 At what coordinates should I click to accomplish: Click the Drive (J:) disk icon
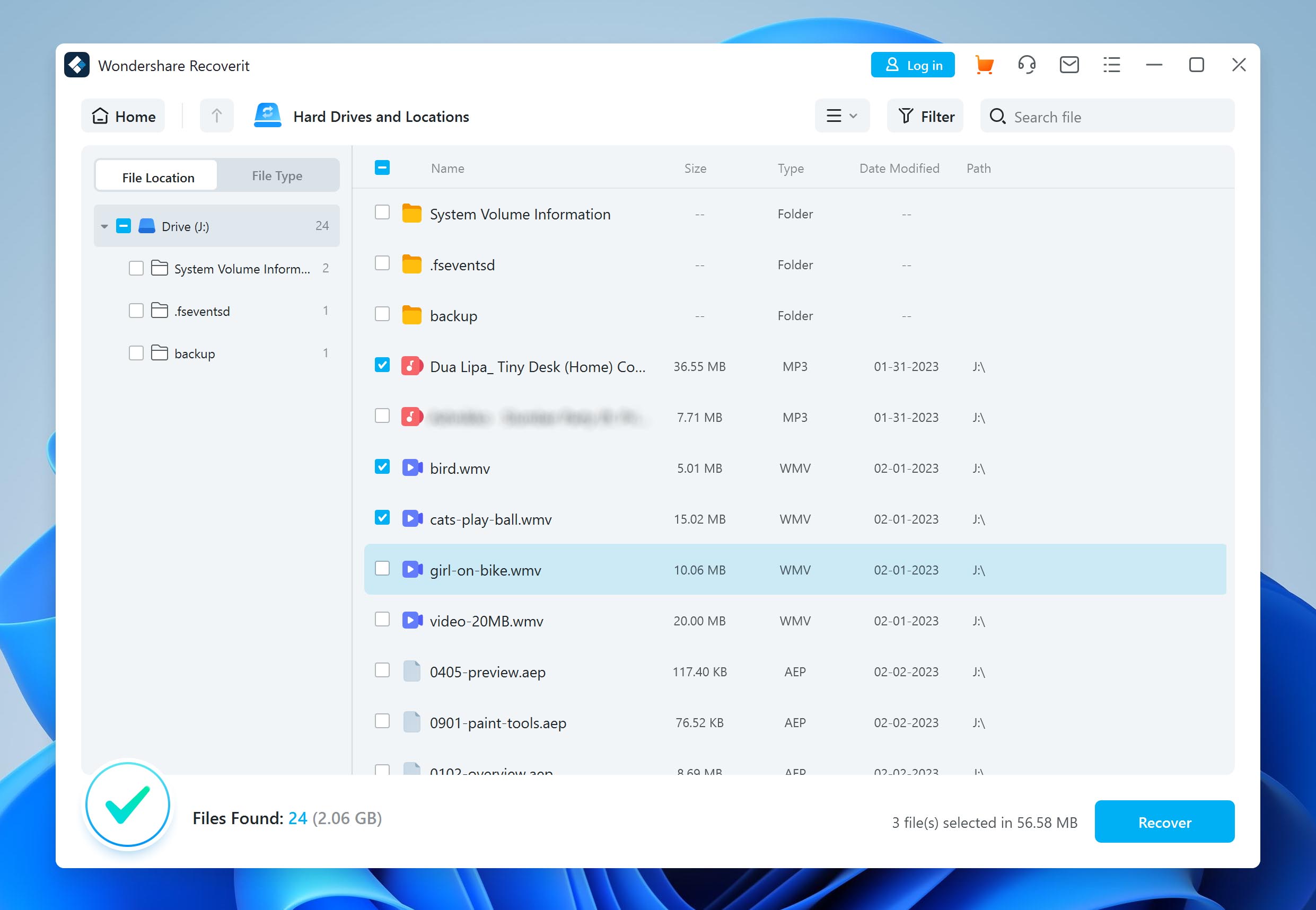coord(146,226)
